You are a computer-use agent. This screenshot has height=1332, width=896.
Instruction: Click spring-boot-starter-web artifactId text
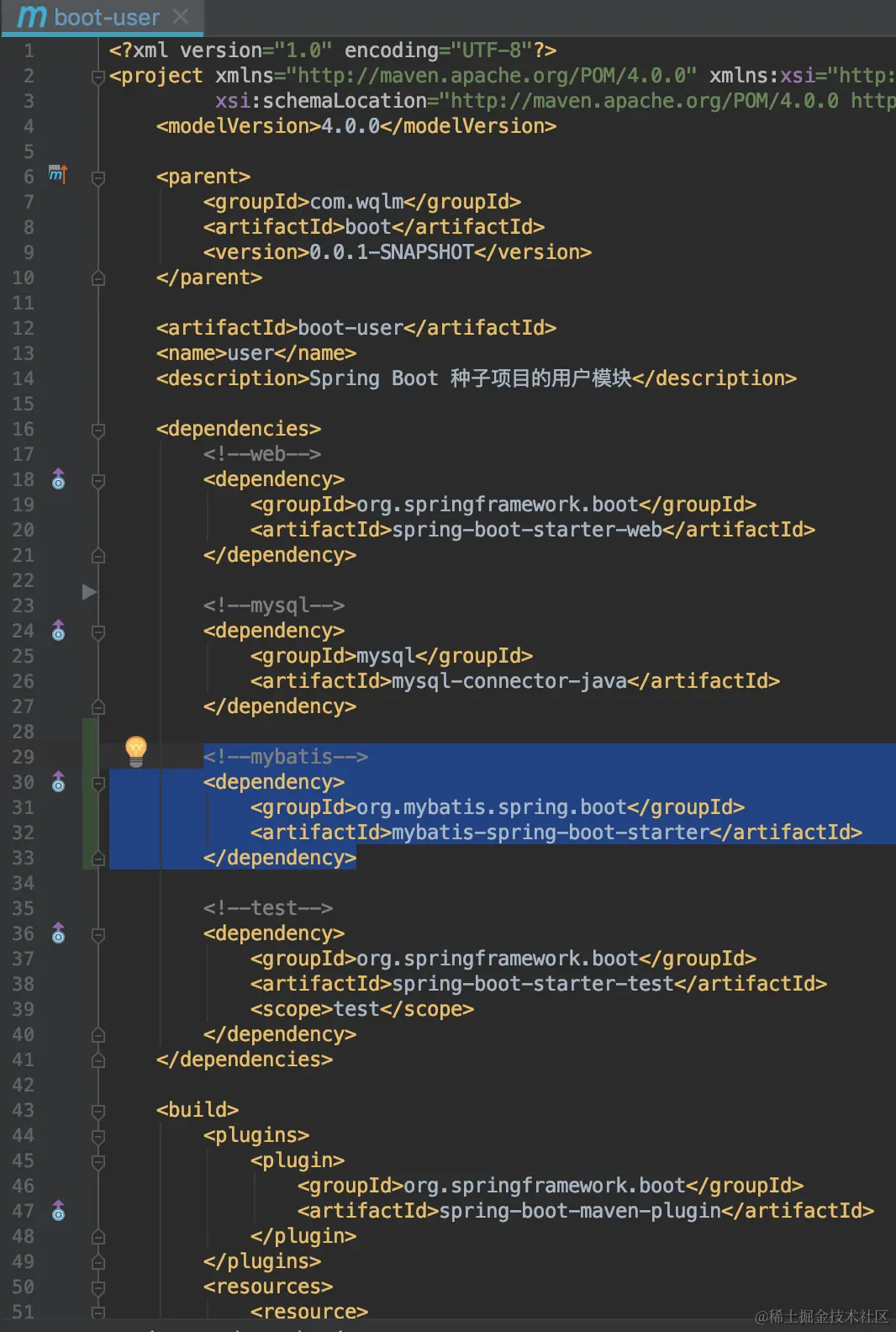(527, 530)
